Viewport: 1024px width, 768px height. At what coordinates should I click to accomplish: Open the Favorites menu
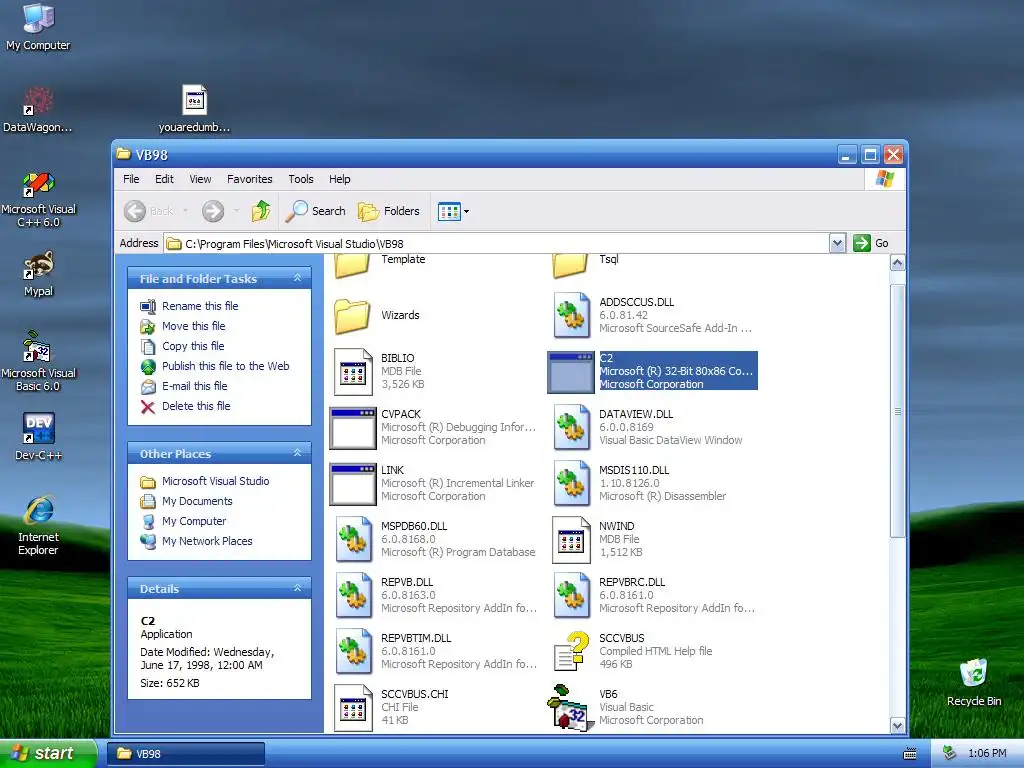tap(249, 179)
